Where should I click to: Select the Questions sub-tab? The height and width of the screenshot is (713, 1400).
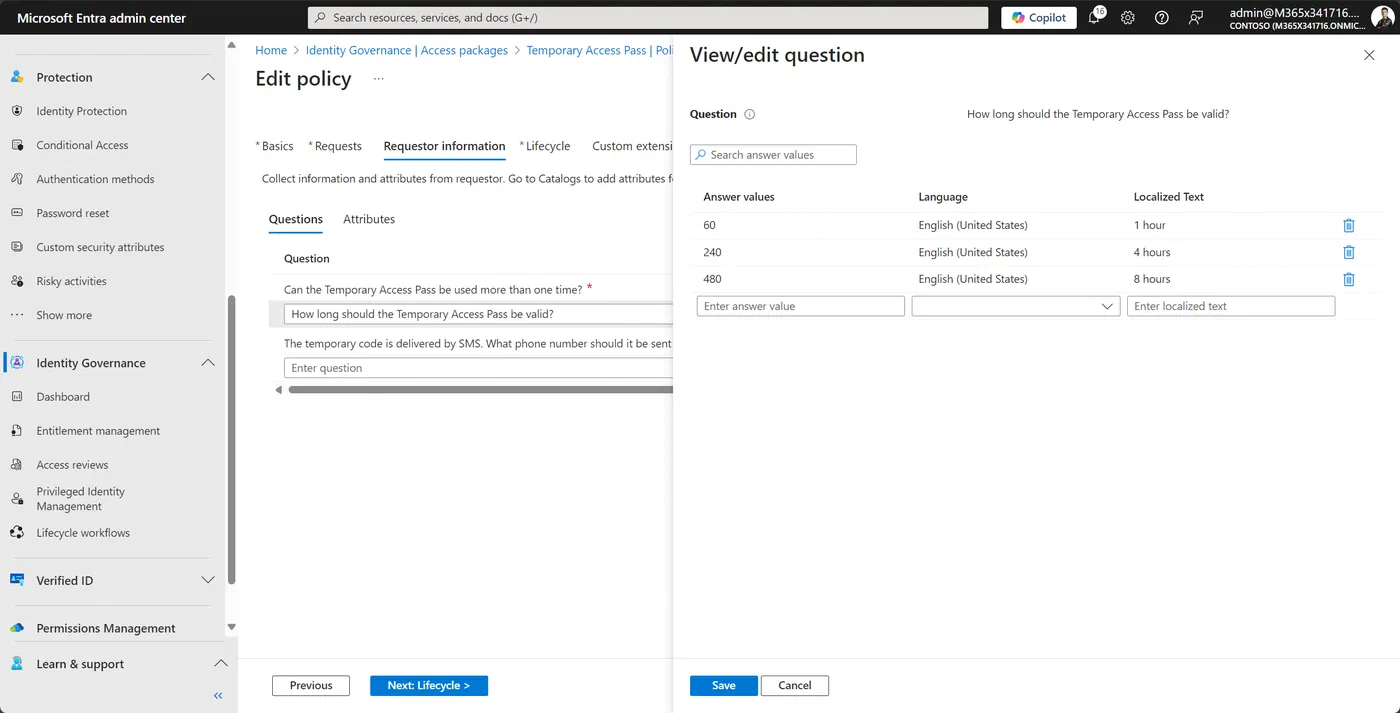[296, 219]
